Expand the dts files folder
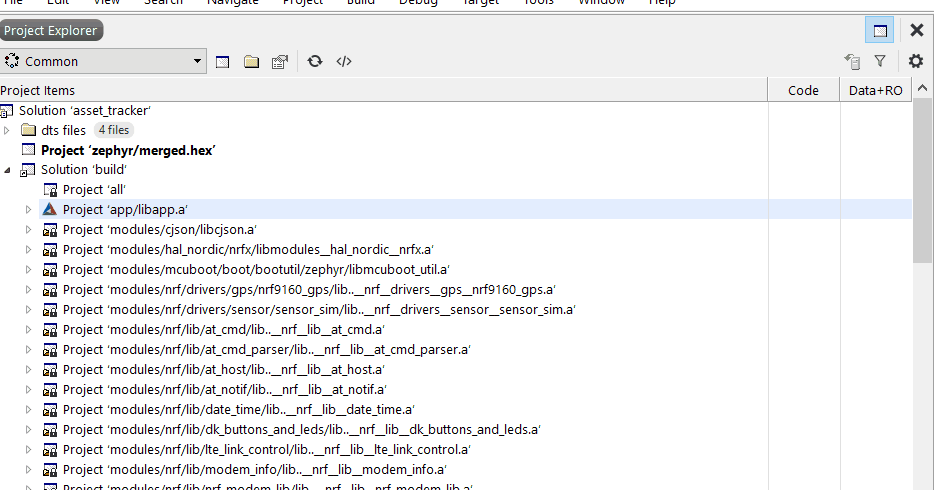Viewport: 934px width, 490px height. tap(7, 130)
